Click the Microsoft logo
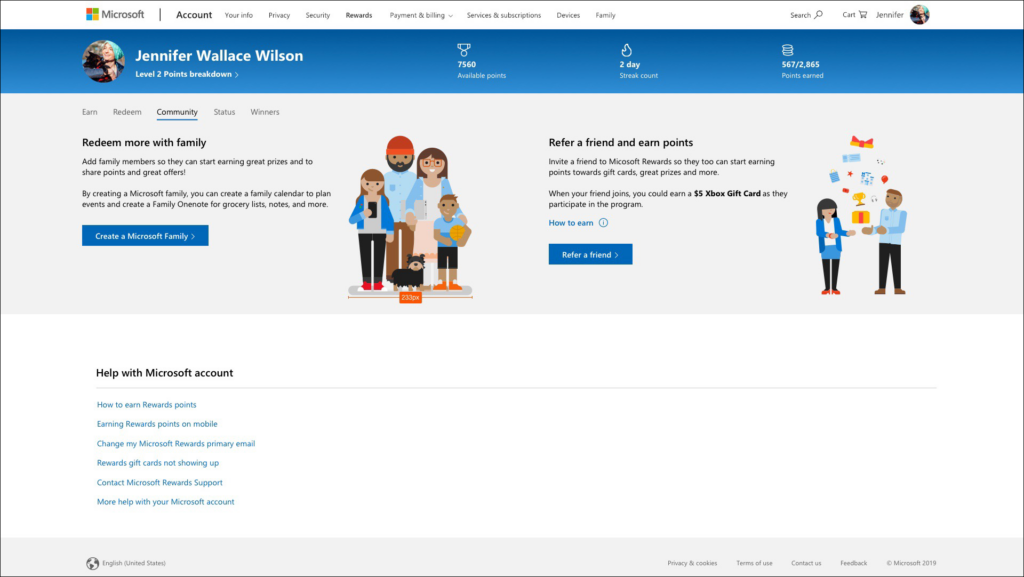The image size is (1024, 577). click(x=115, y=14)
